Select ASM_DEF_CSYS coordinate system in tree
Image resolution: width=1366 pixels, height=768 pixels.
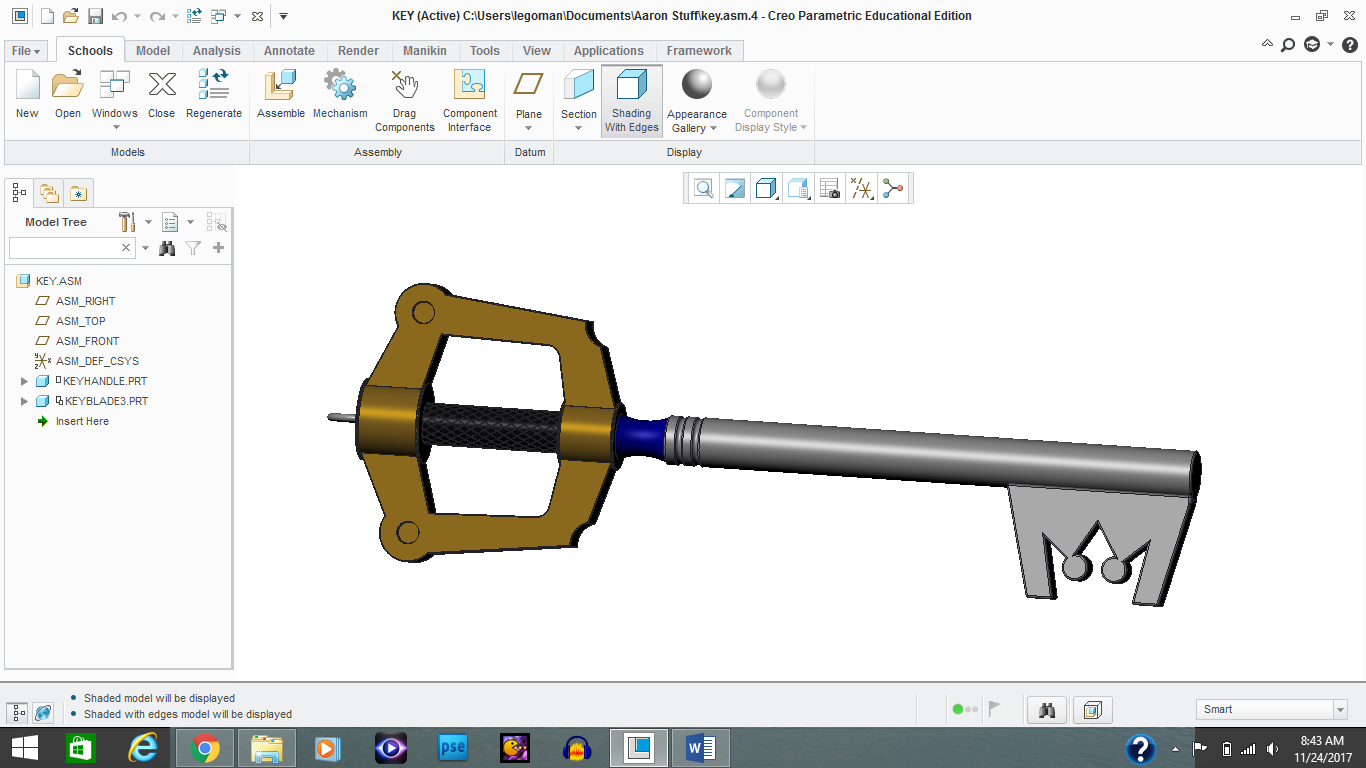tap(97, 361)
